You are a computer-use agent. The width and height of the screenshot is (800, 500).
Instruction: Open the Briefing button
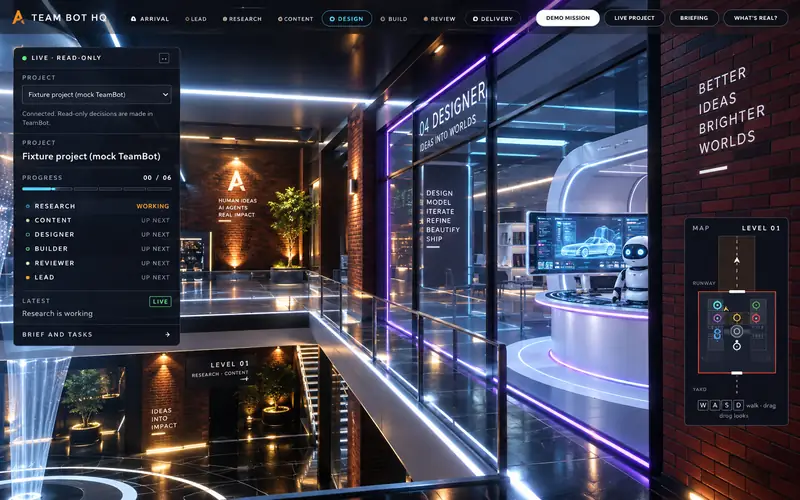coord(694,18)
